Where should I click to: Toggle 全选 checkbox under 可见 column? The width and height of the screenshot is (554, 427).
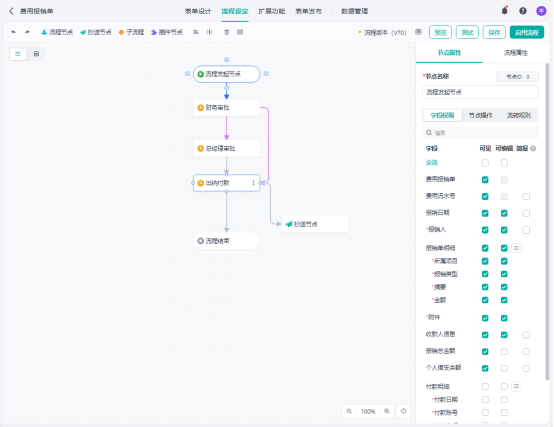485,163
